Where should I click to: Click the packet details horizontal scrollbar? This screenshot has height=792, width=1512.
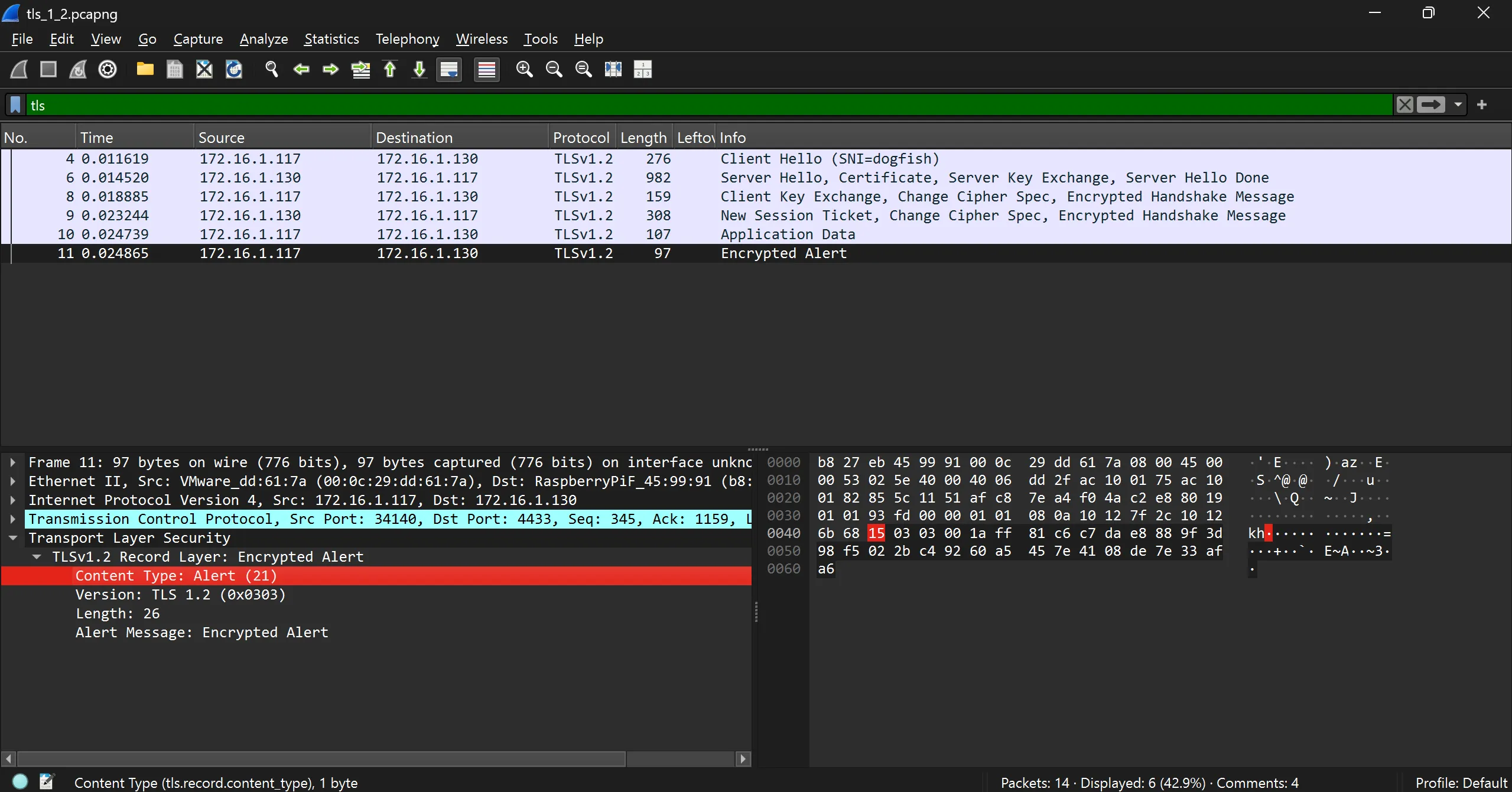(x=321, y=758)
